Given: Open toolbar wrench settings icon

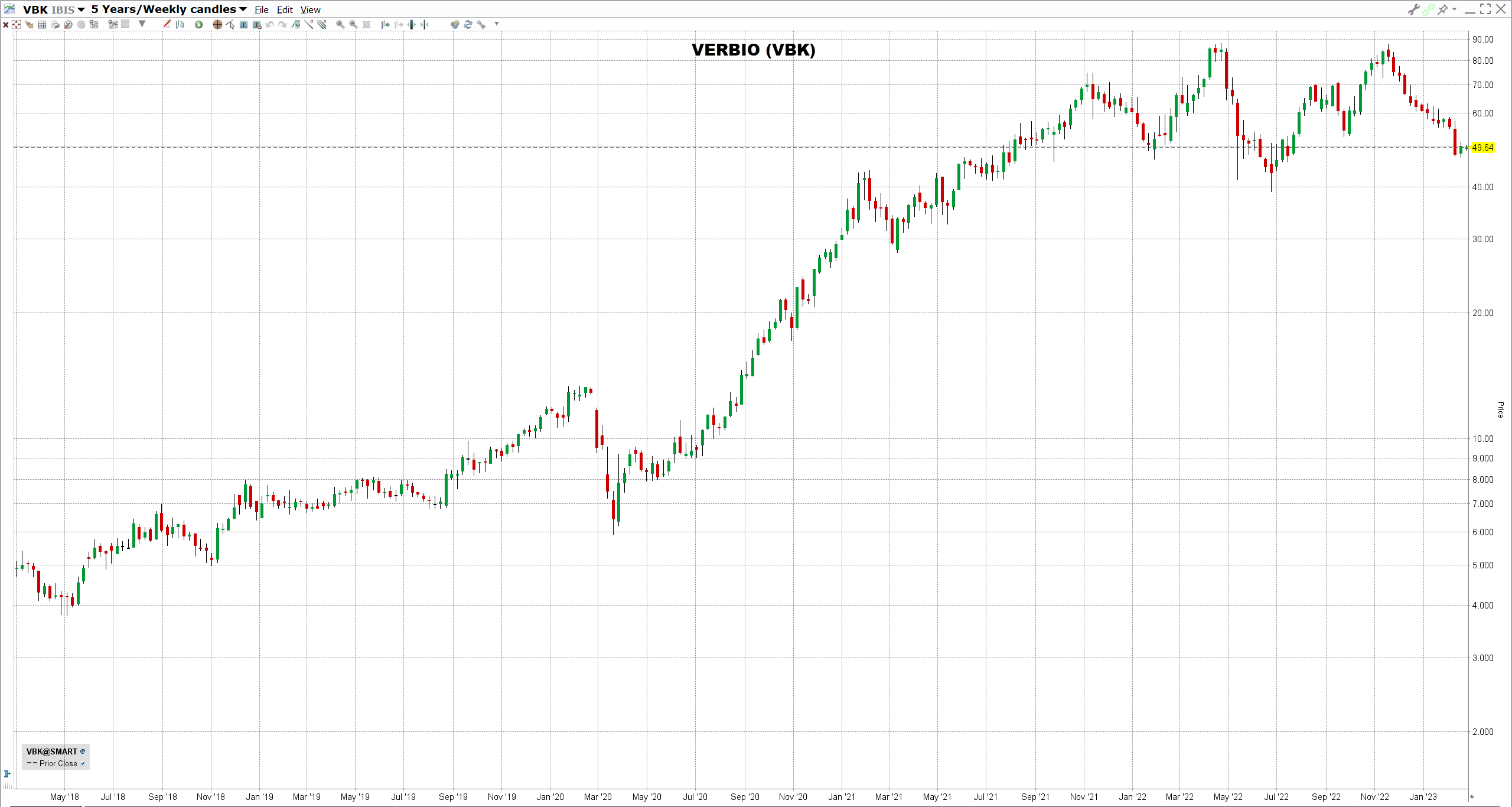Looking at the screenshot, I should click(x=481, y=25).
